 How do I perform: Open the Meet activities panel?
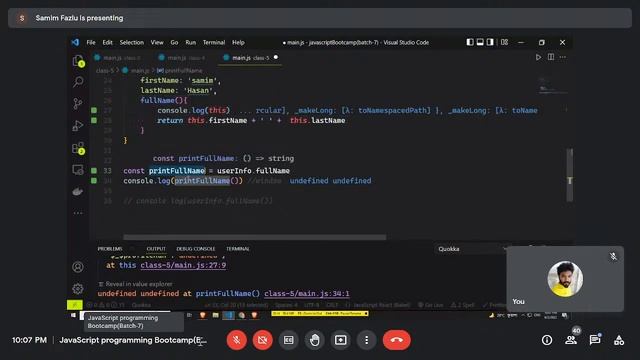[x=619, y=340]
